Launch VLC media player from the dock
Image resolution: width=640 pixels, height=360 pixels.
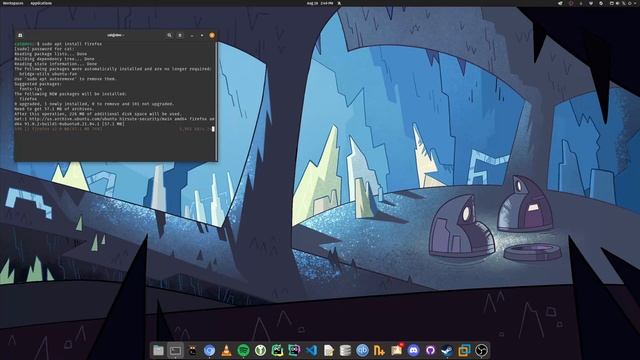pyautogui.click(x=226, y=350)
